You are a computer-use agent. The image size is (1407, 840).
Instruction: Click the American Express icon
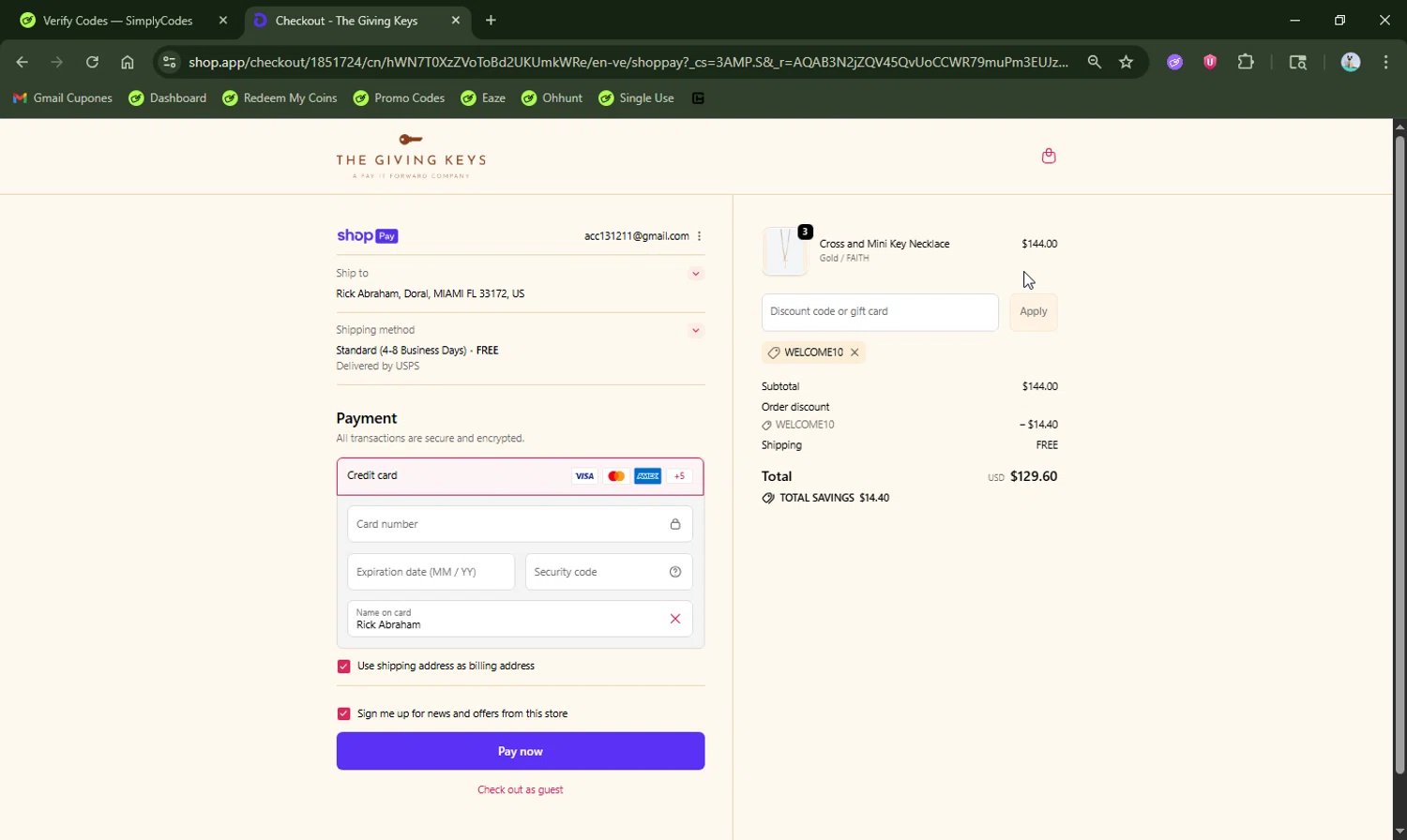pos(648,476)
